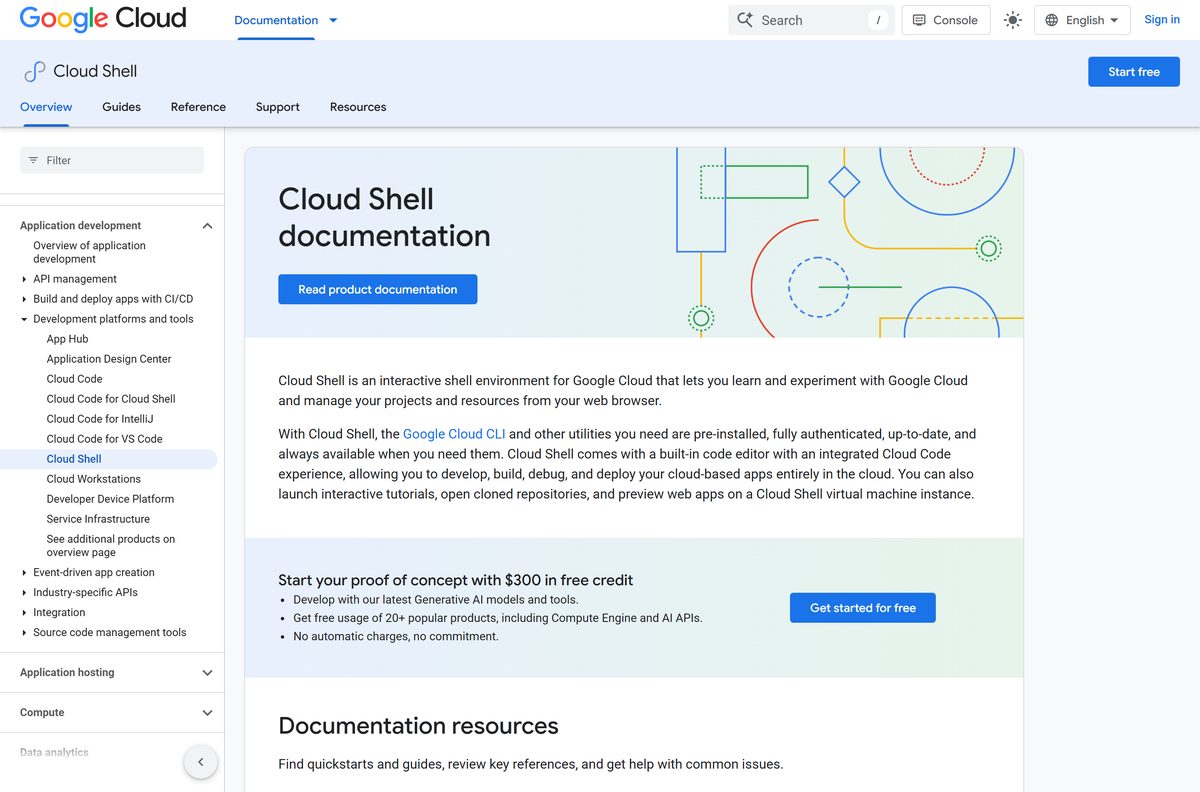Expand Event-driven app creation
This screenshot has height=792, width=1200.
point(24,573)
